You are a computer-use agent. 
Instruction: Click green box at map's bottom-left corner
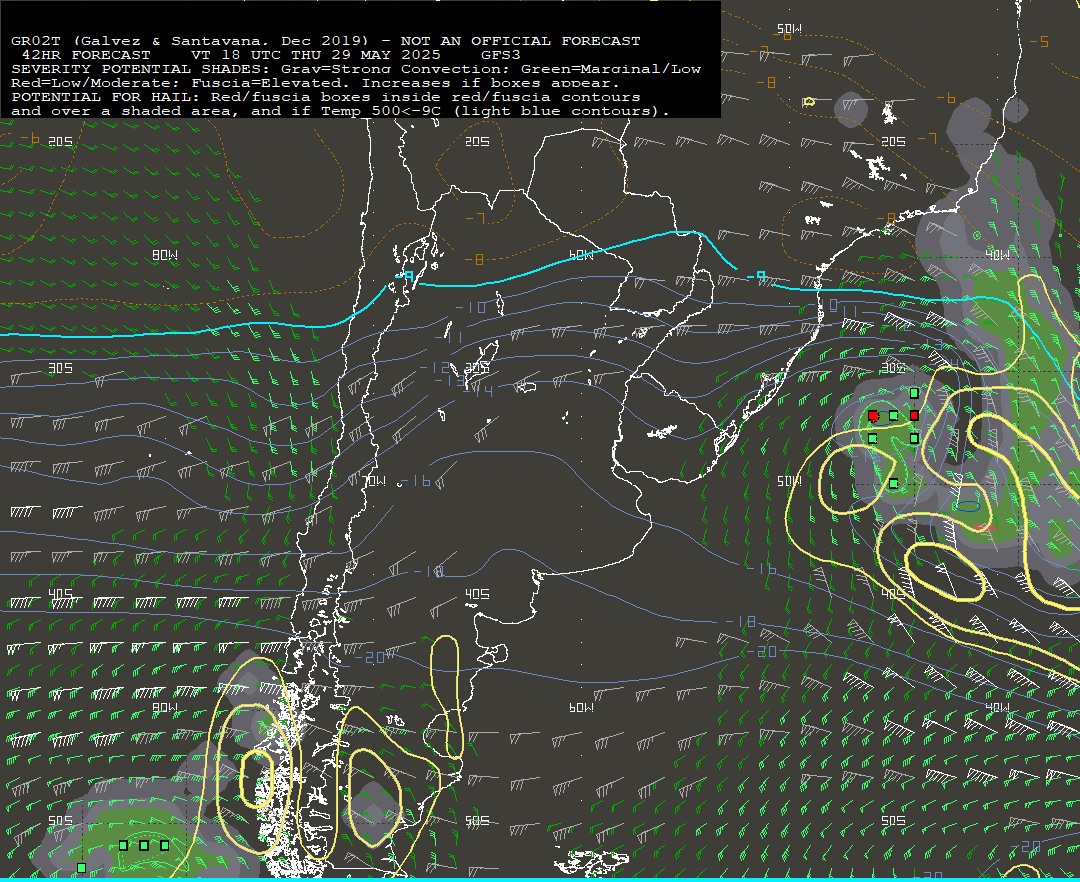(81, 868)
